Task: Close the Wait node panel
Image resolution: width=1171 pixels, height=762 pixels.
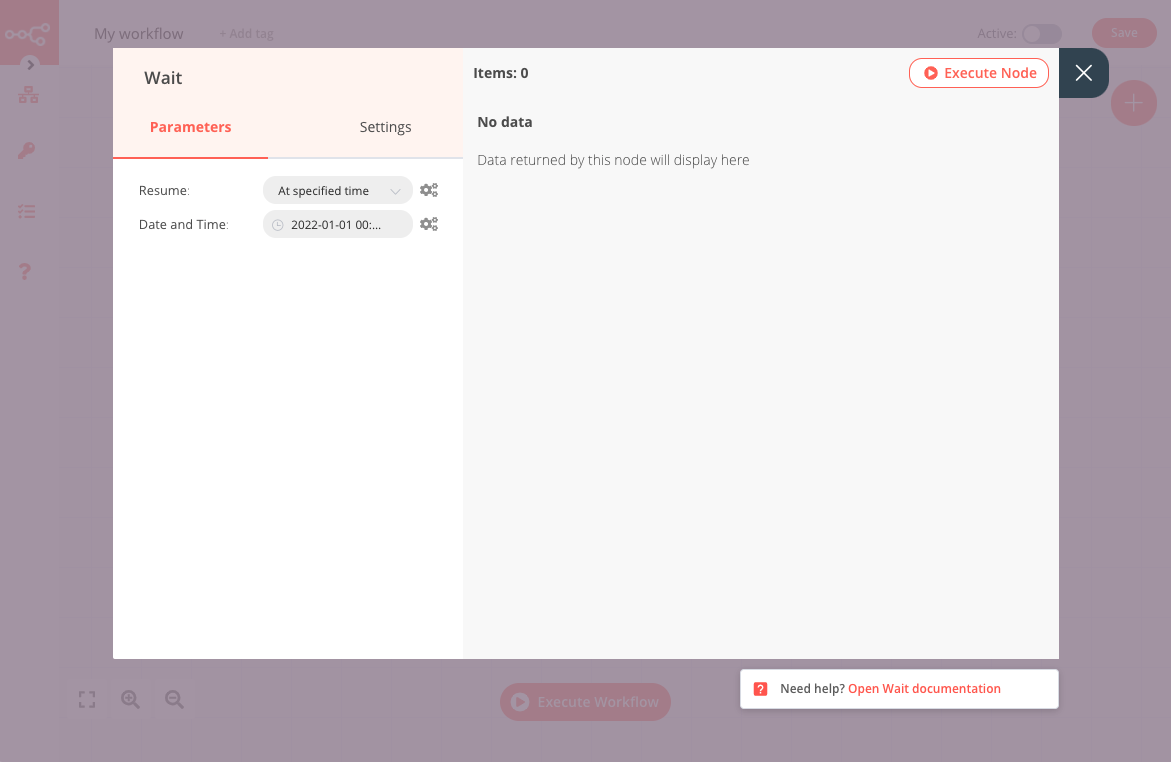Action: pos(1083,73)
